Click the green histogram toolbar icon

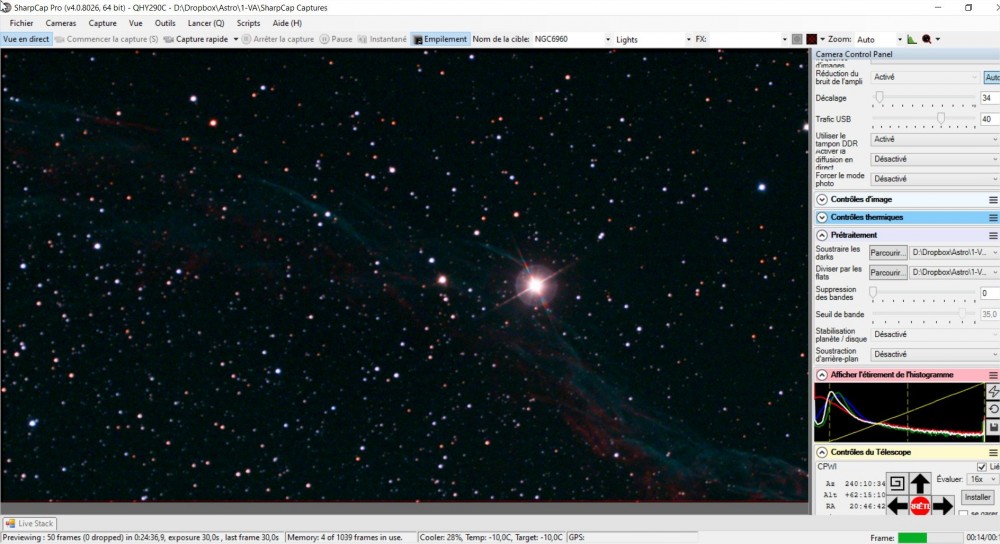[912, 39]
